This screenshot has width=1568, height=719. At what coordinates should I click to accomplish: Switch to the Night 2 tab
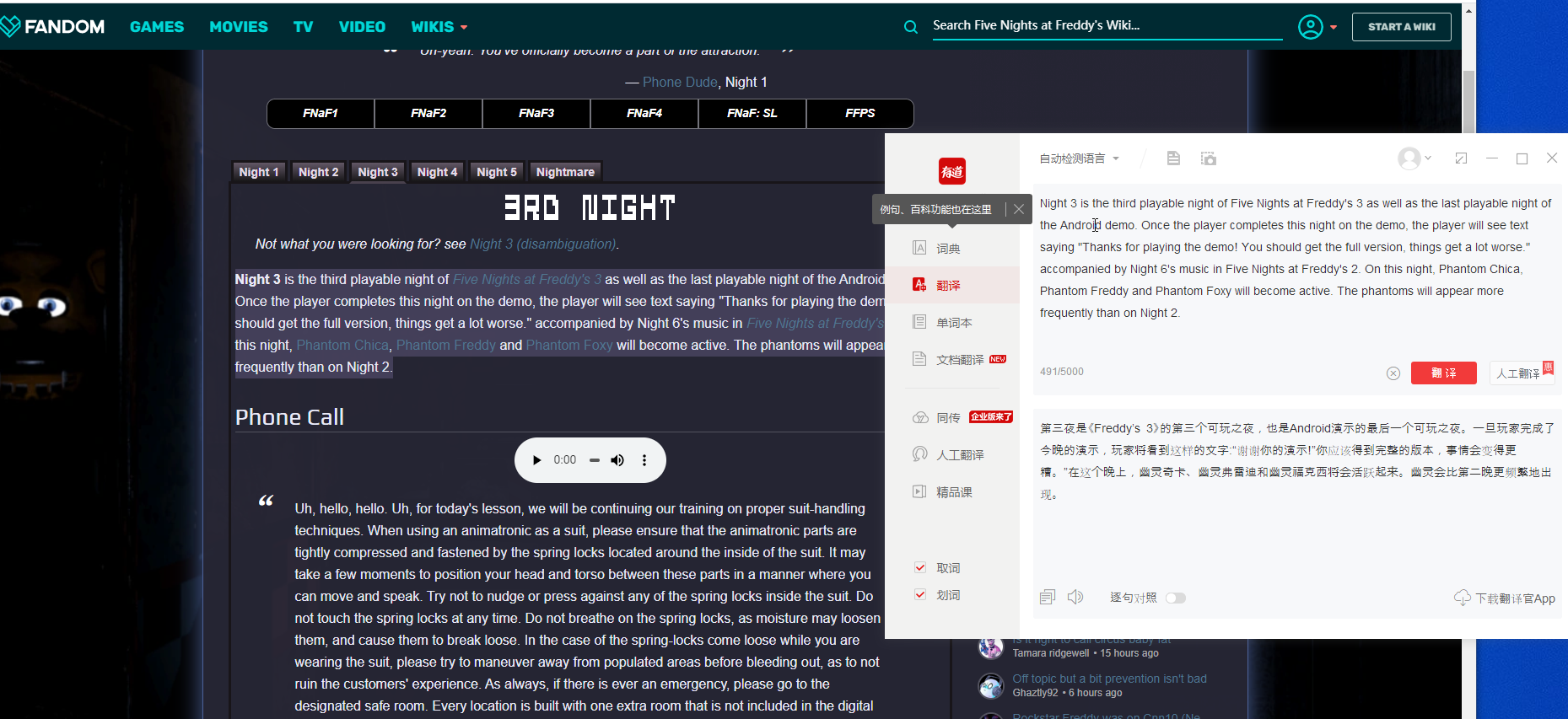coord(318,172)
